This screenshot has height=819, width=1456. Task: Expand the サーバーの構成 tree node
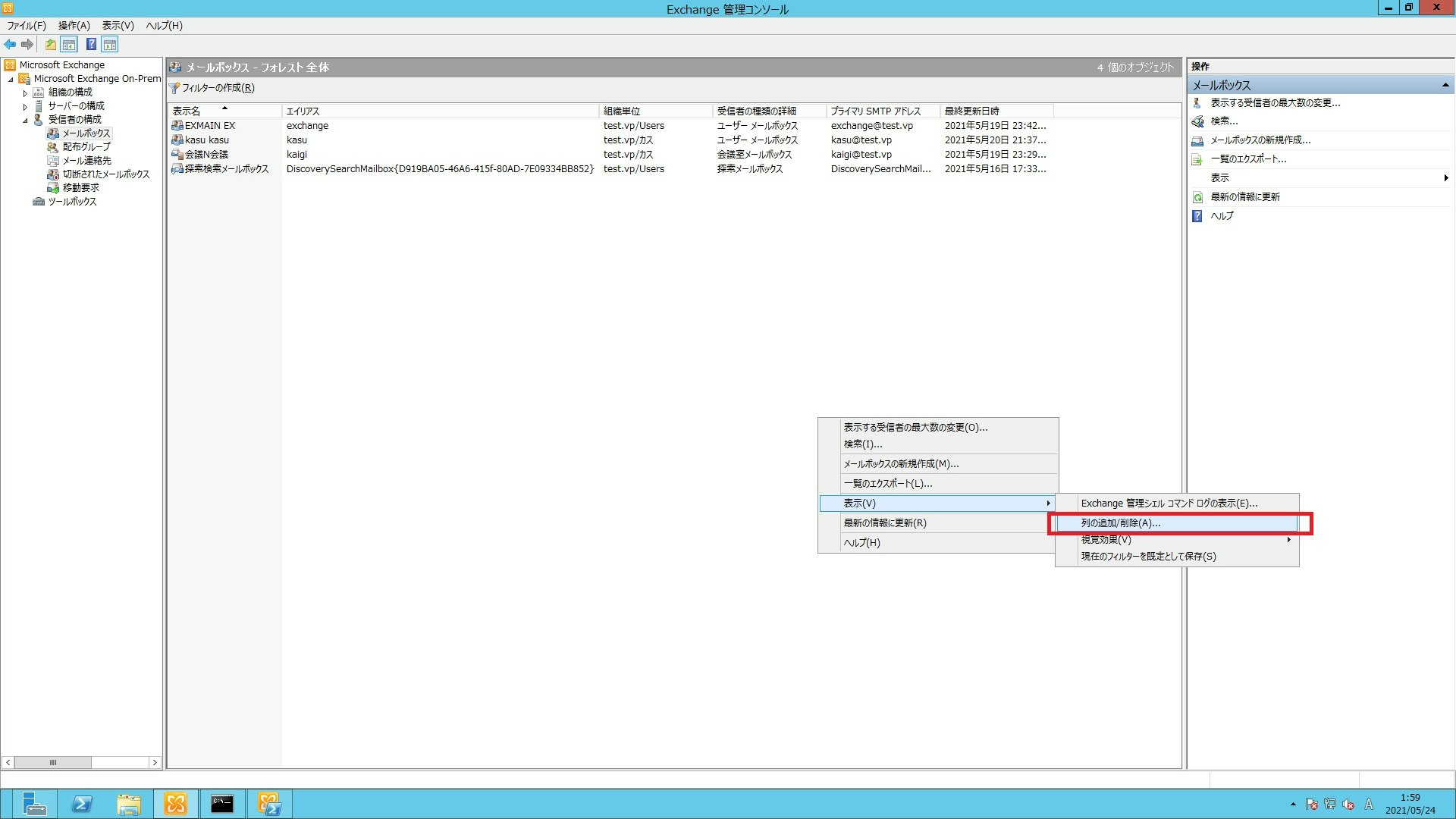tap(25, 107)
